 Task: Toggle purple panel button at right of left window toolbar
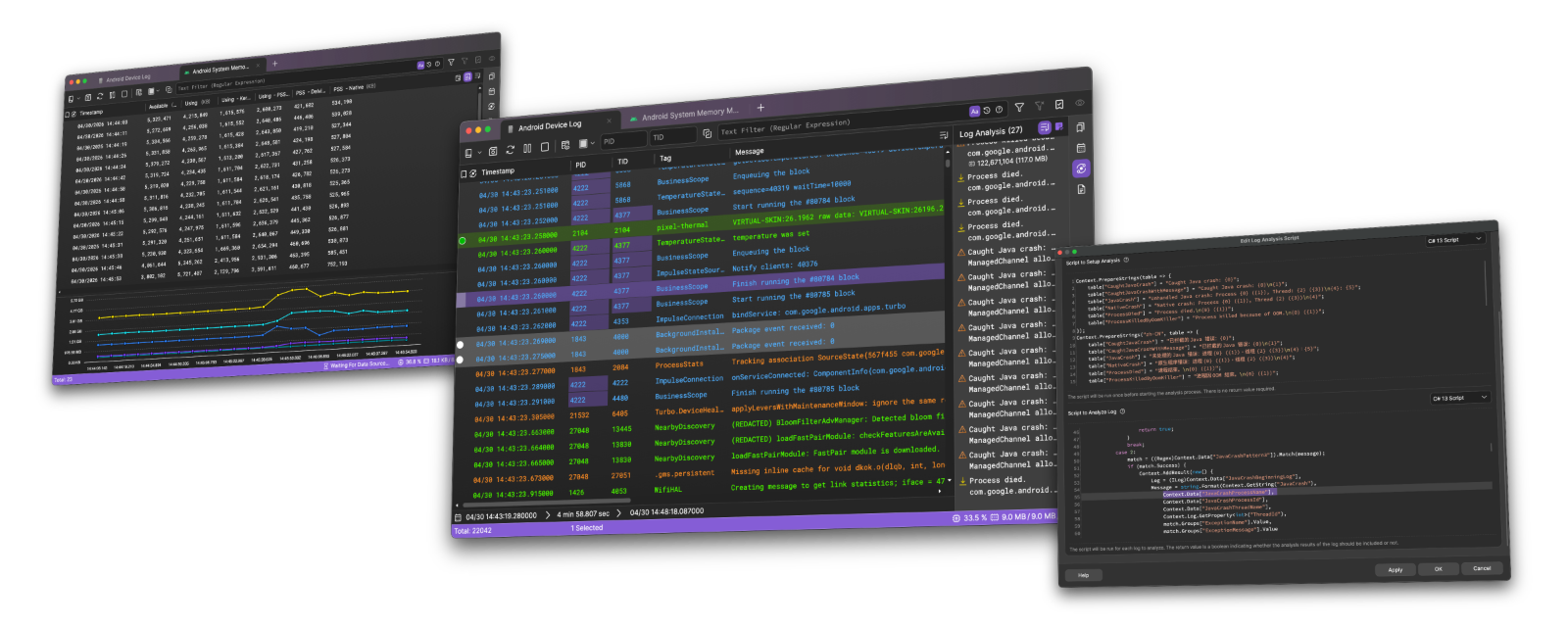467,76
